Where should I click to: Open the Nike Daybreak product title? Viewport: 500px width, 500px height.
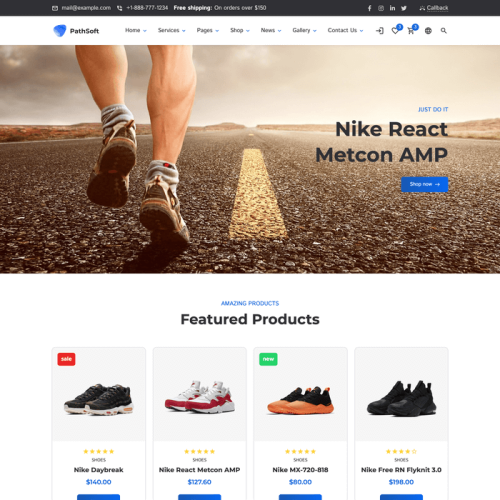(99, 470)
